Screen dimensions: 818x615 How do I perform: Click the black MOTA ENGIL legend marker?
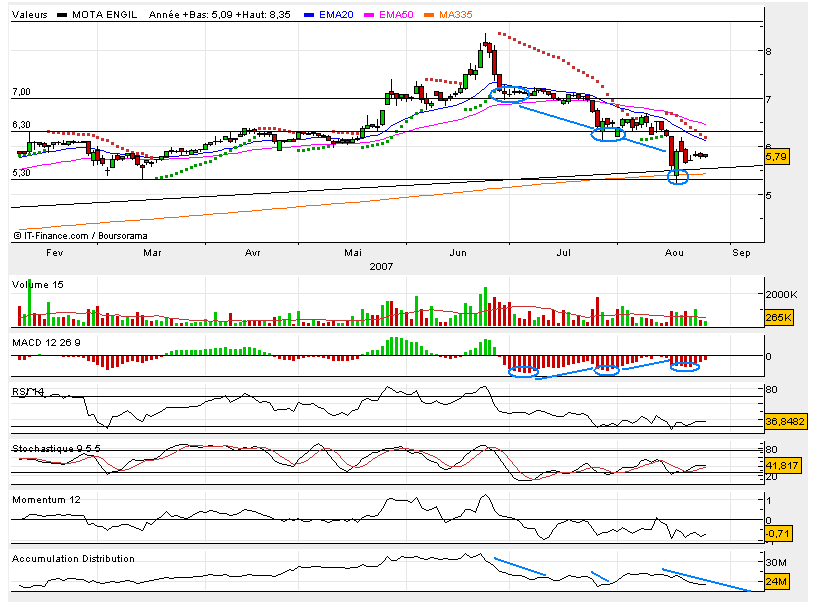click(x=62, y=15)
